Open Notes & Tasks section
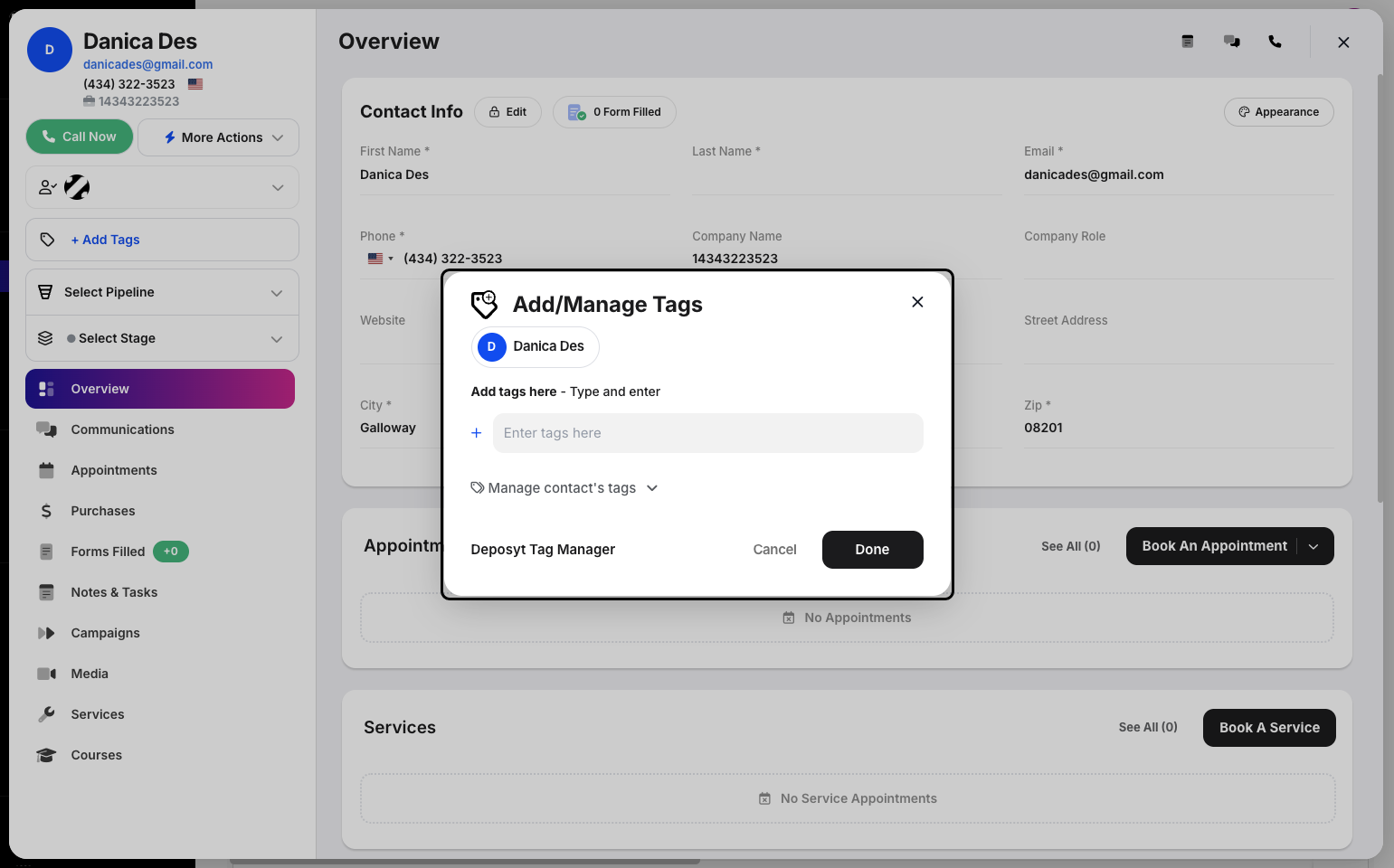 tap(160, 592)
